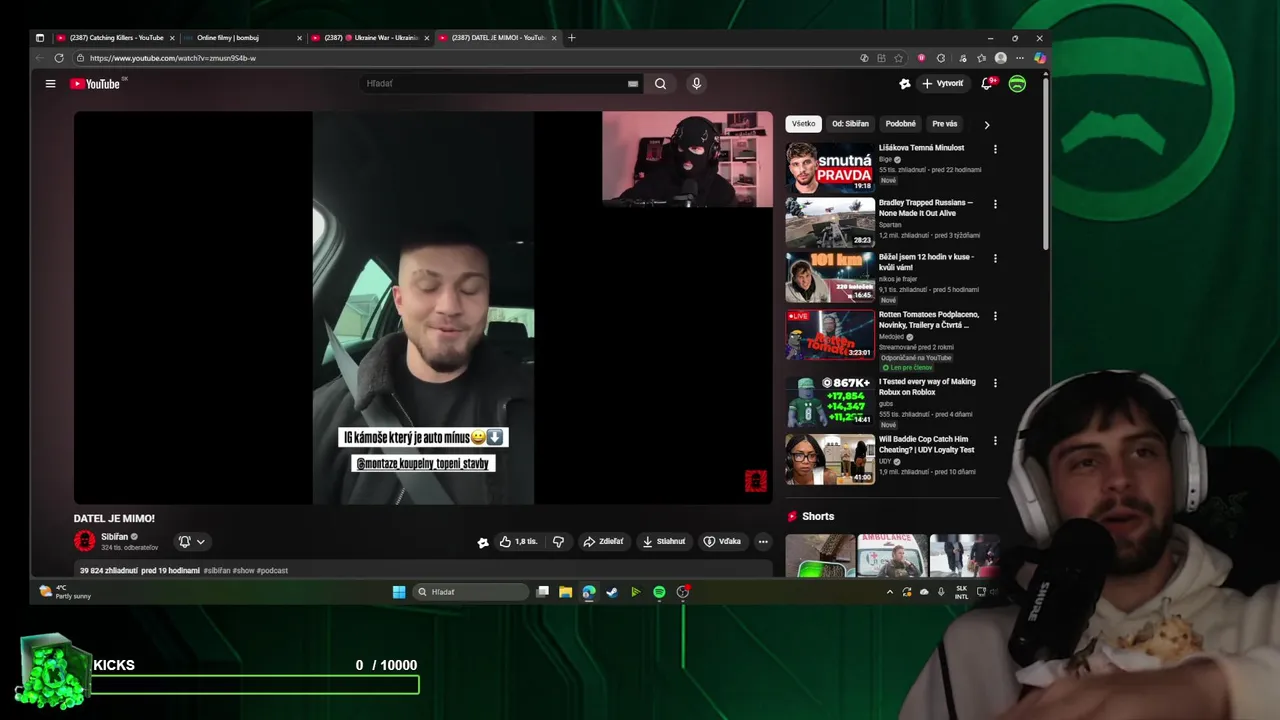The width and height of the screenshot is (1280, 720).
Task: Click the Stiahnuť download button
Action: pyautogui.click(x=664, y=541)
